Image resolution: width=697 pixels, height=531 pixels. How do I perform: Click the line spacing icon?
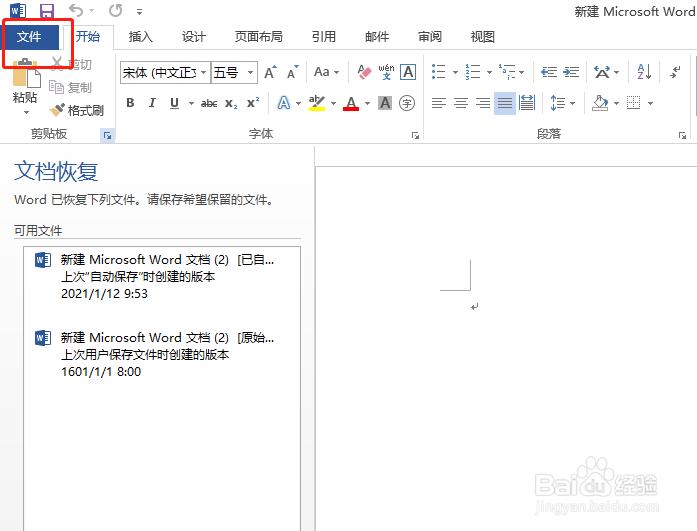(557, 103)
